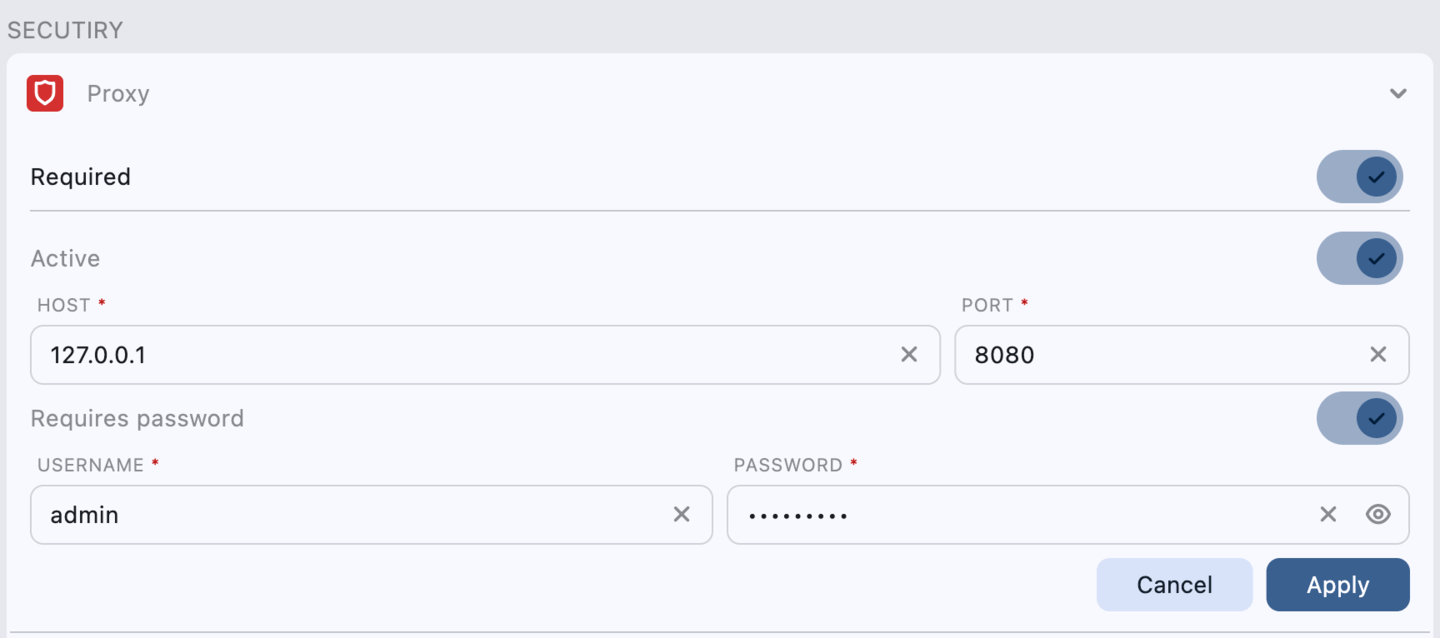Viewport: 1440px width, 638px height.
Task: Collapse the Proxy section with the chevron
Action: coord(1398,92)
